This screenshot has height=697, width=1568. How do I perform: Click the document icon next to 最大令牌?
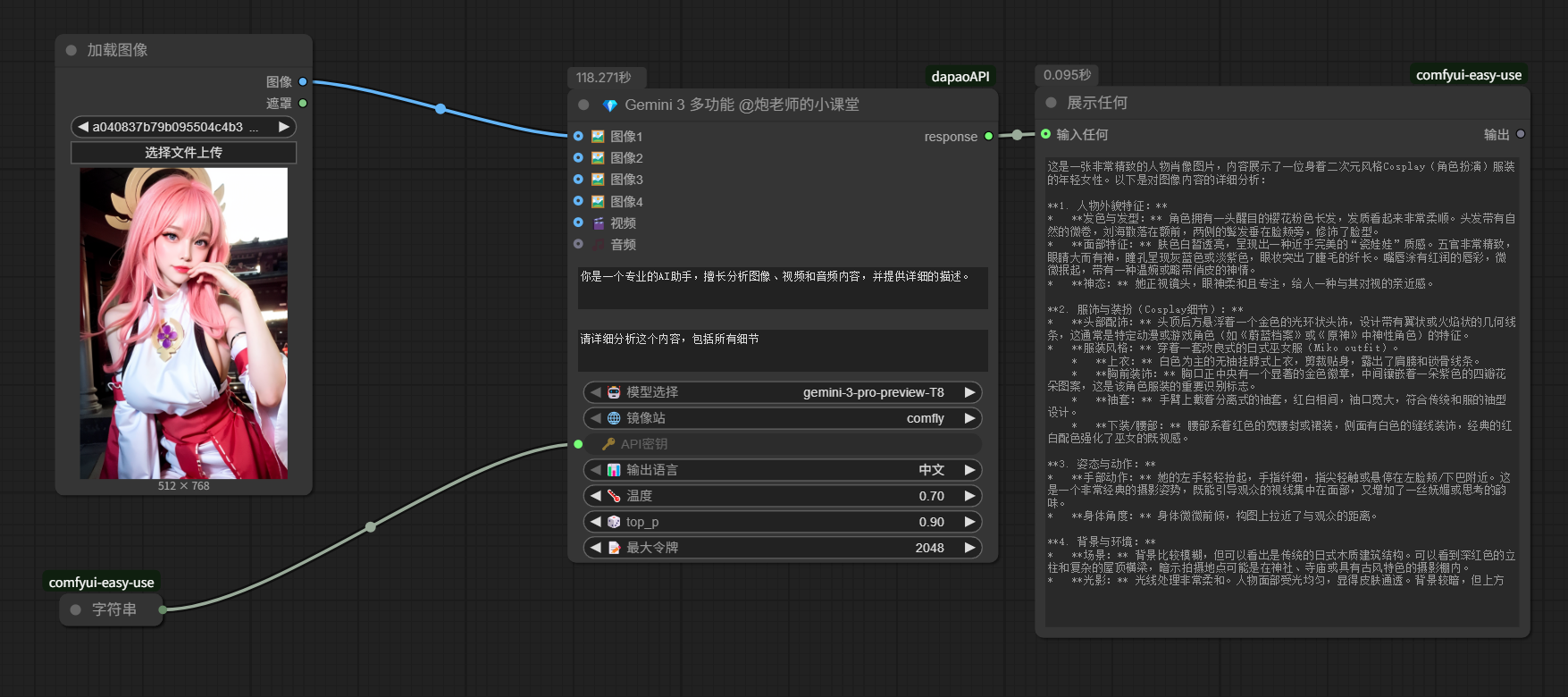point(614,548)
